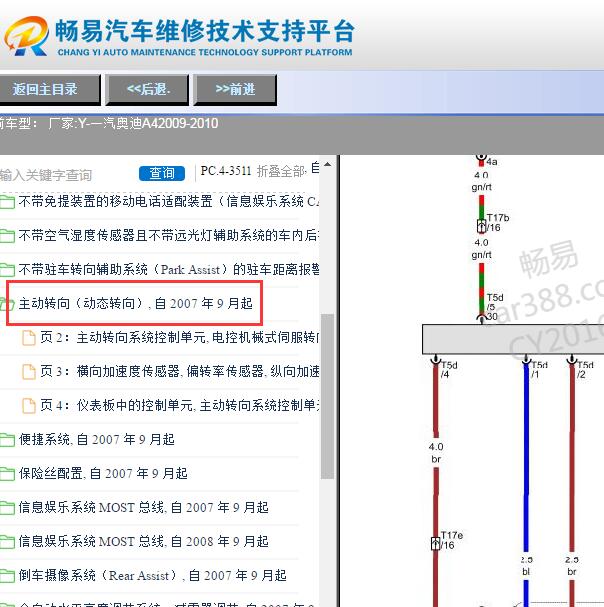Select 主动转向（动态转向）自2007年9月起
The height and width of the screenshot is (607, 604).
pos(136,303)
